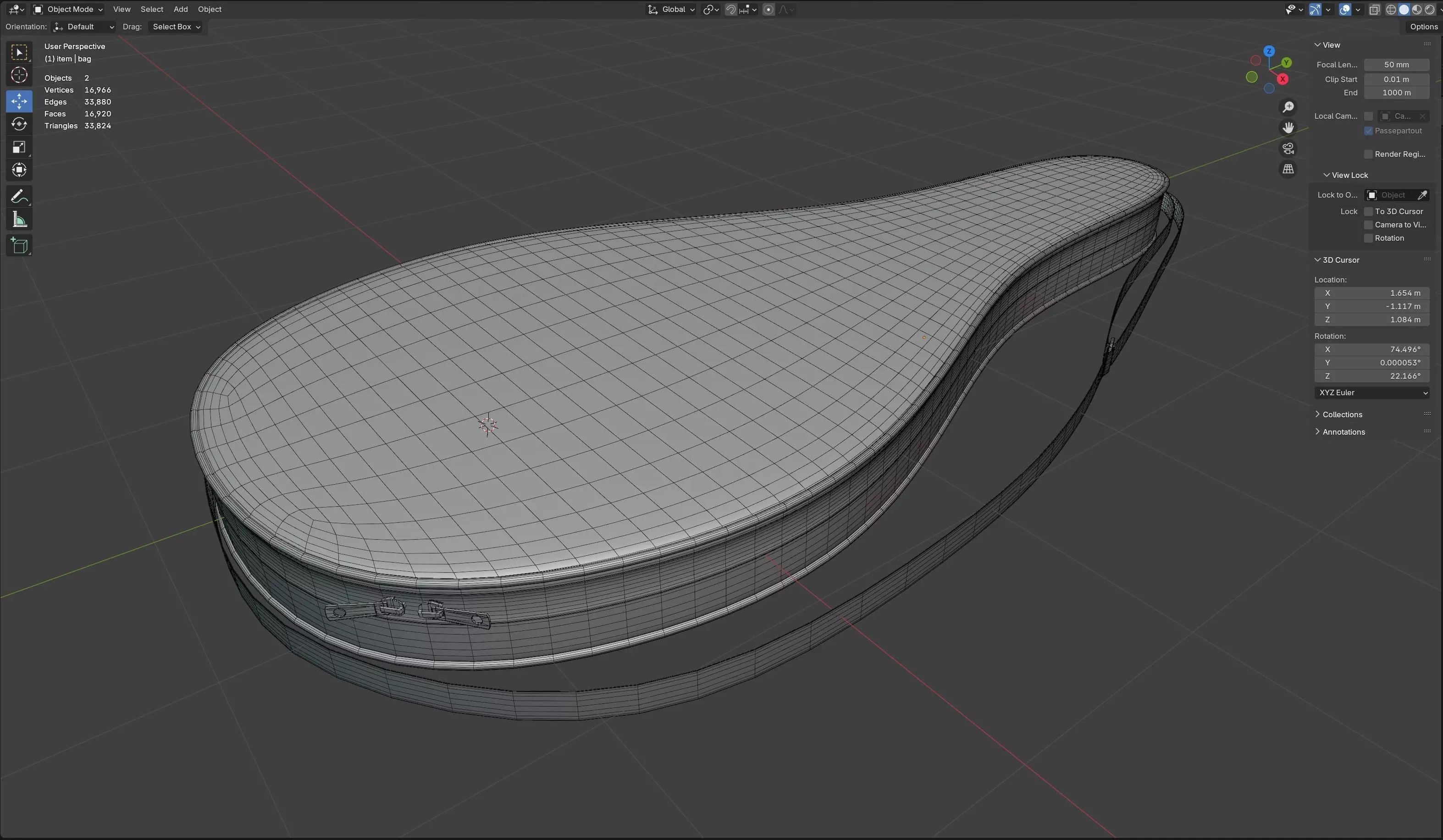This screenshot has width=1443, height=840.
Task: Switch to material preview shading
Action: coord(1417,9)
